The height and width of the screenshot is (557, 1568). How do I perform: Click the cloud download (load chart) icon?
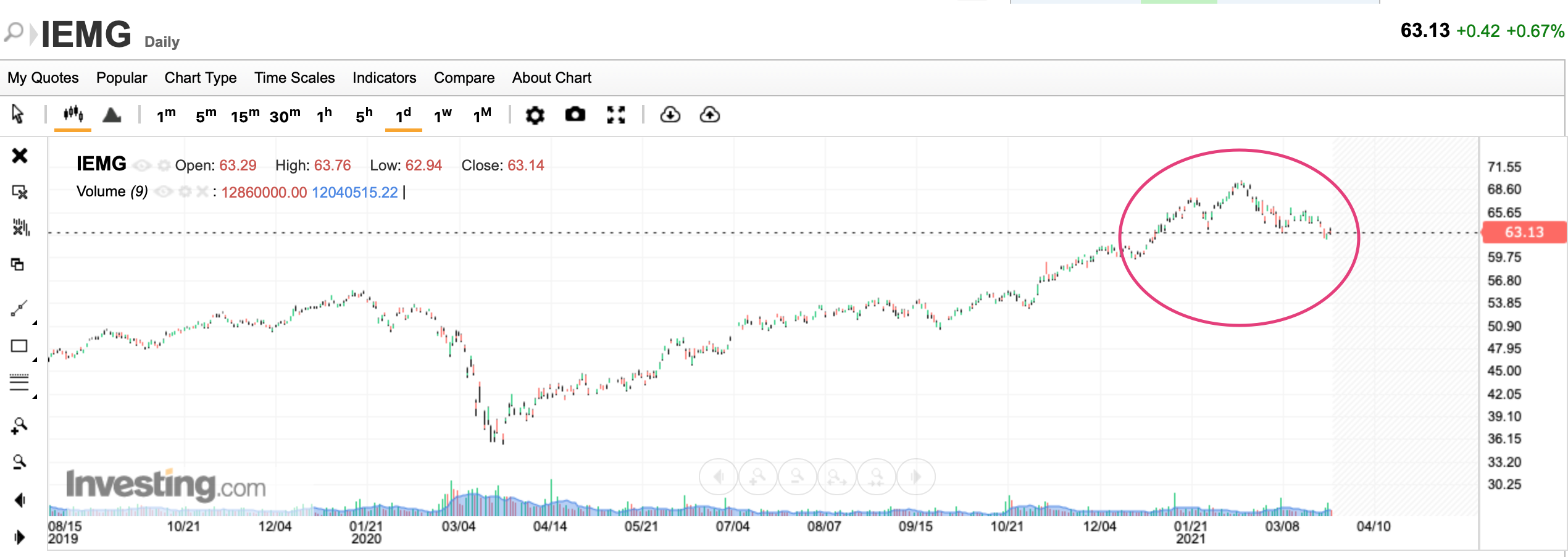(x=670, y=115)
